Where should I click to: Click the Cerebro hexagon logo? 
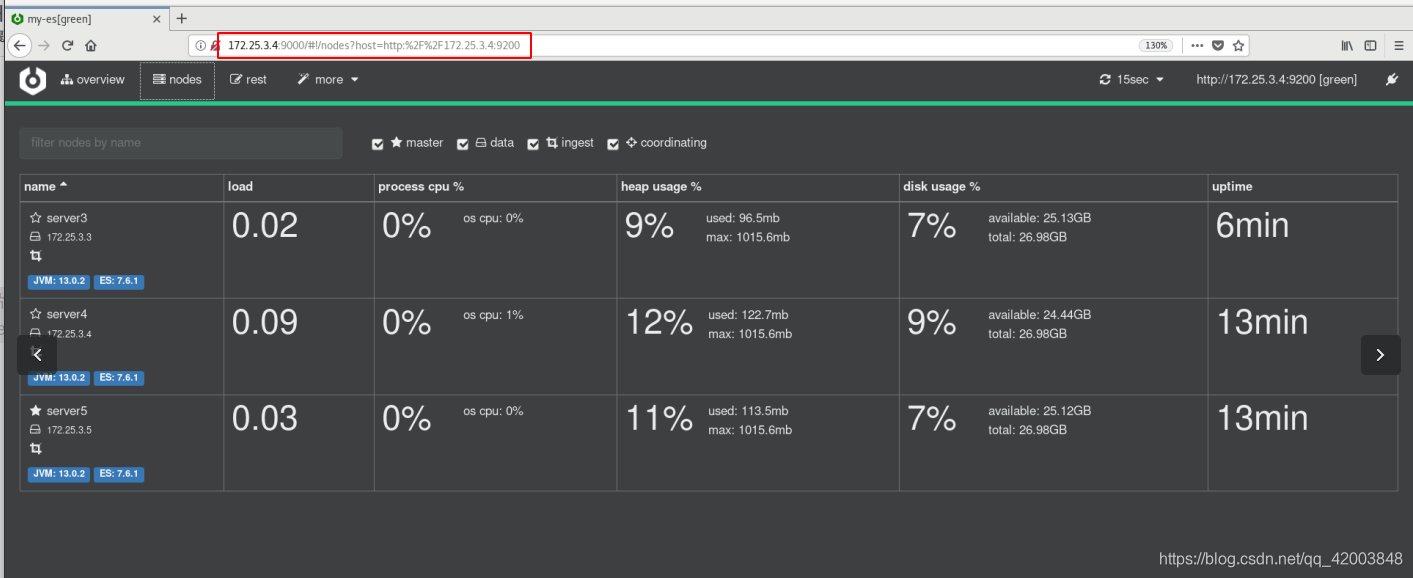tap(33, 80)
